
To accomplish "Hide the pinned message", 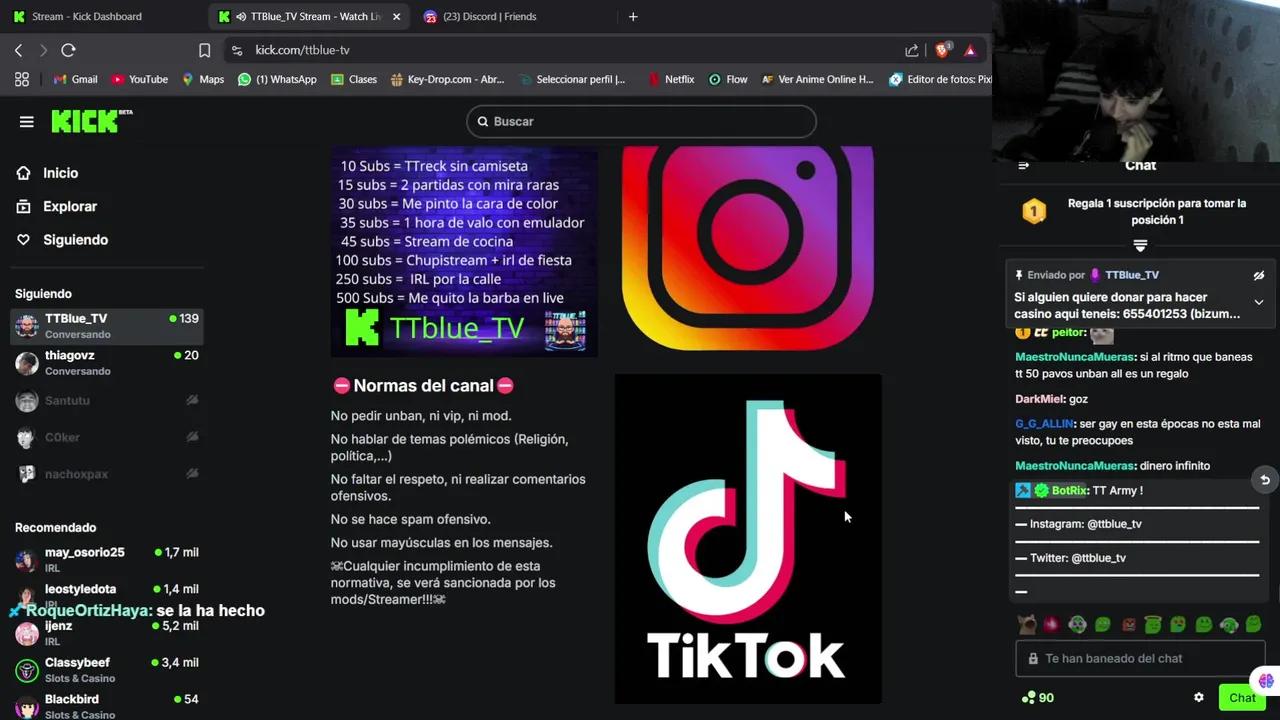I will tap(1259, 275).
